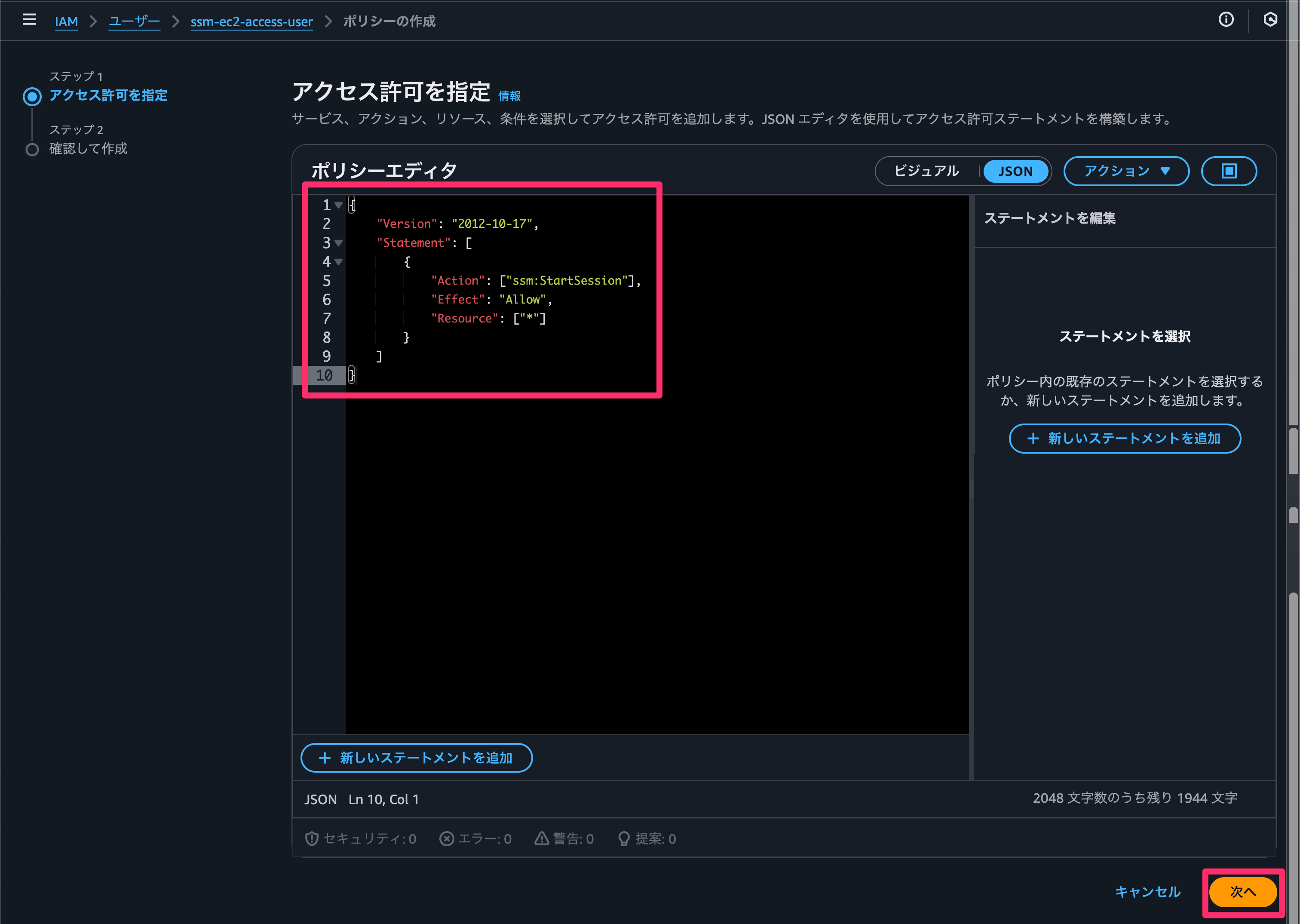The image size is (1300, 924).
Task: Open the hamburger navigation menu
Action: [29, 20]
